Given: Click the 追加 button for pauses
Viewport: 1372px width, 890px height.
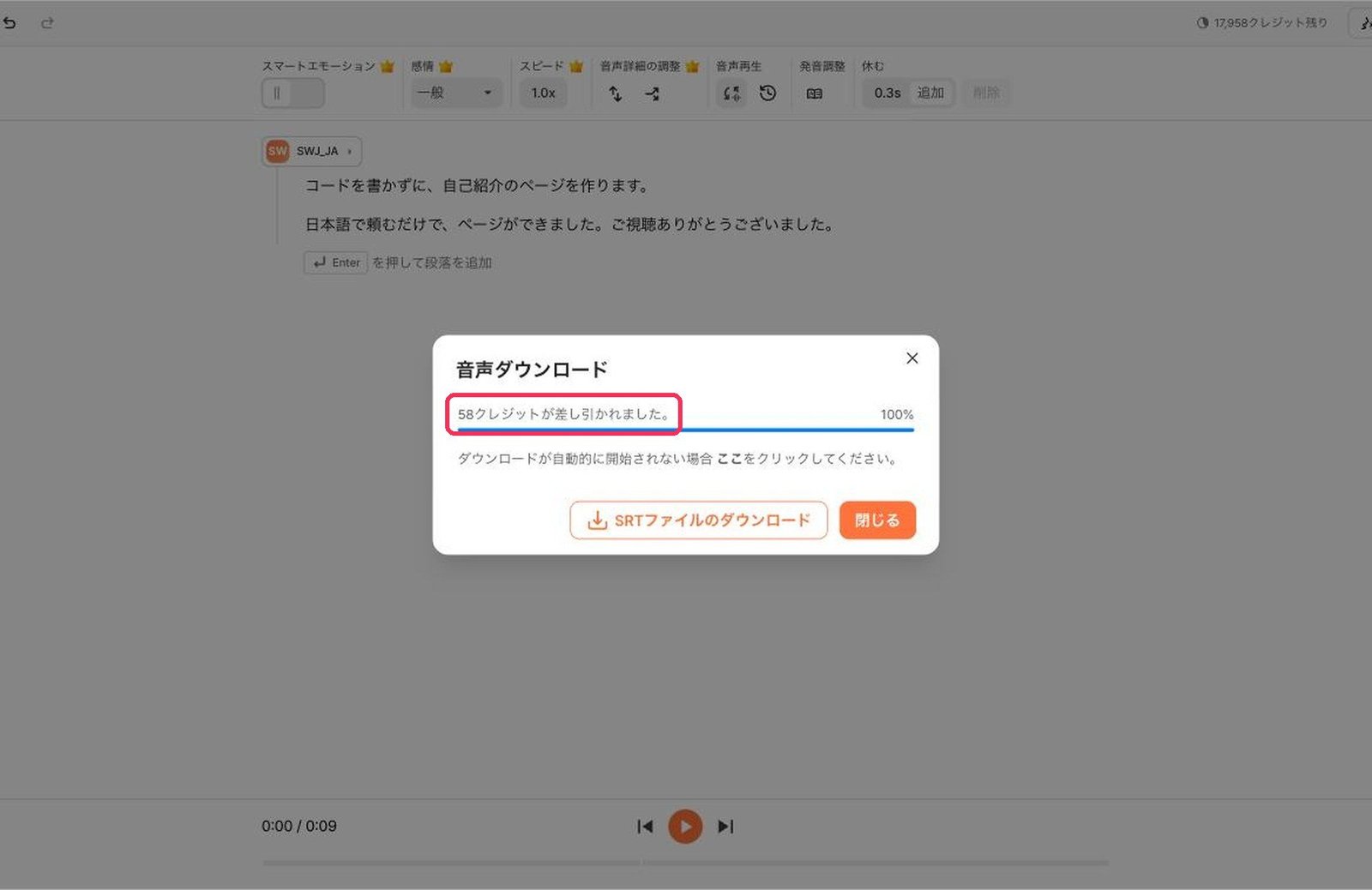Looking at the screenshot, I should coord(930,93).
